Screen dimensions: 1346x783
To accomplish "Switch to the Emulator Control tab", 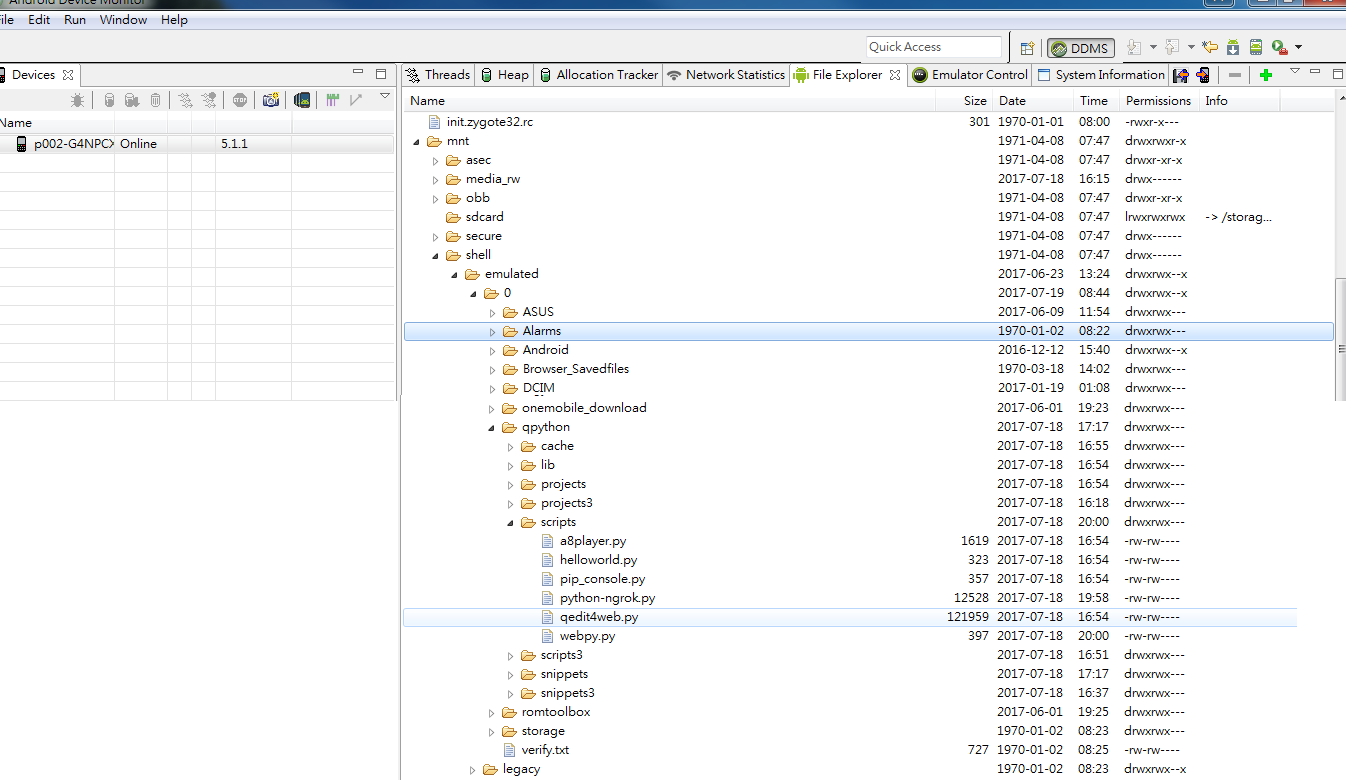I will [x=969, y=75].
